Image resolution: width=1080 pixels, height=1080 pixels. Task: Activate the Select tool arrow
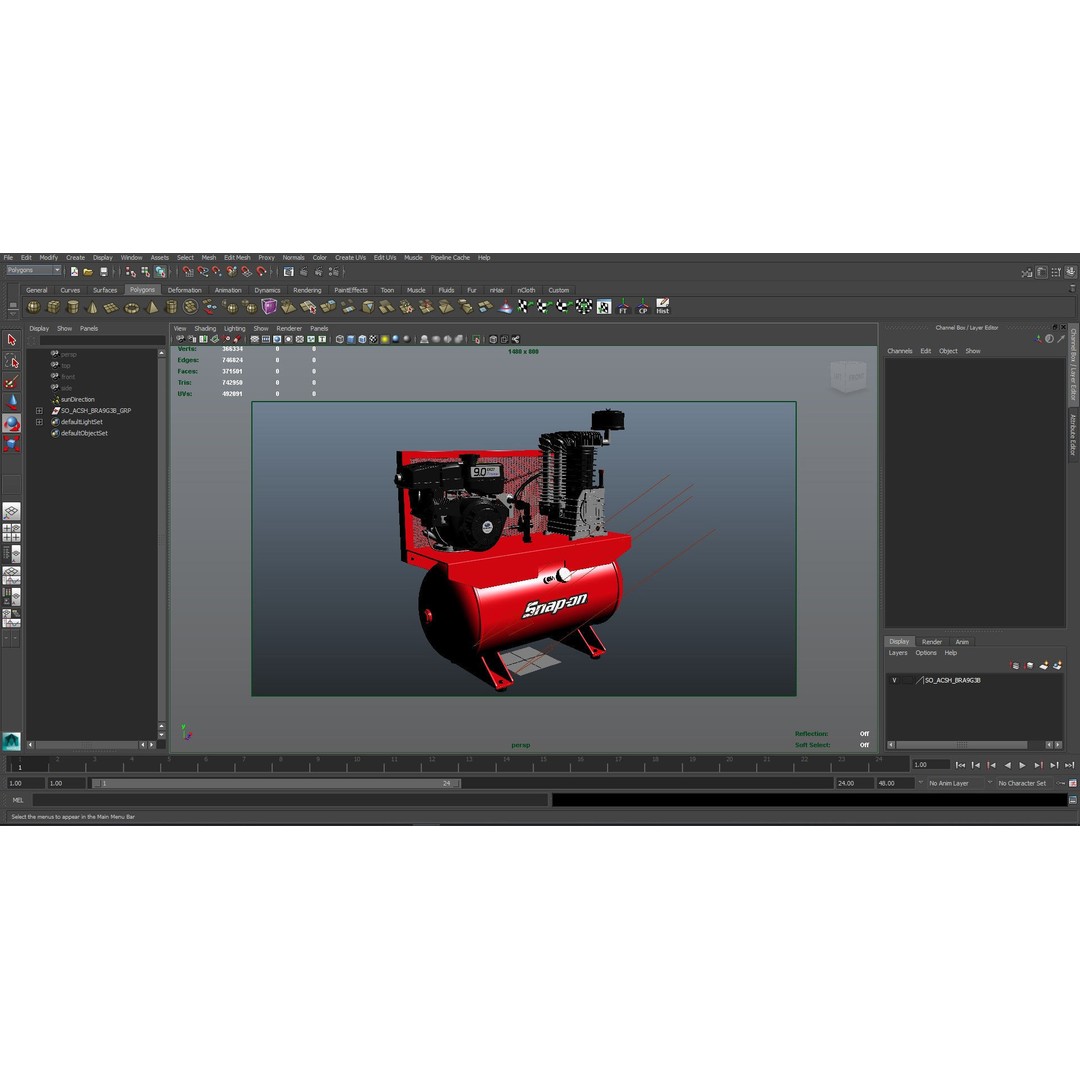[x=12, y=340]
